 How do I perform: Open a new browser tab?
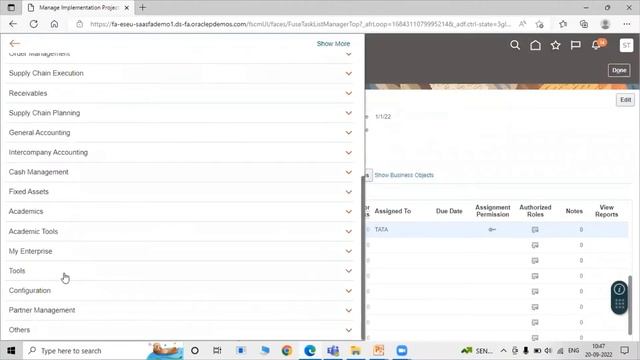[x=142, y=7]
